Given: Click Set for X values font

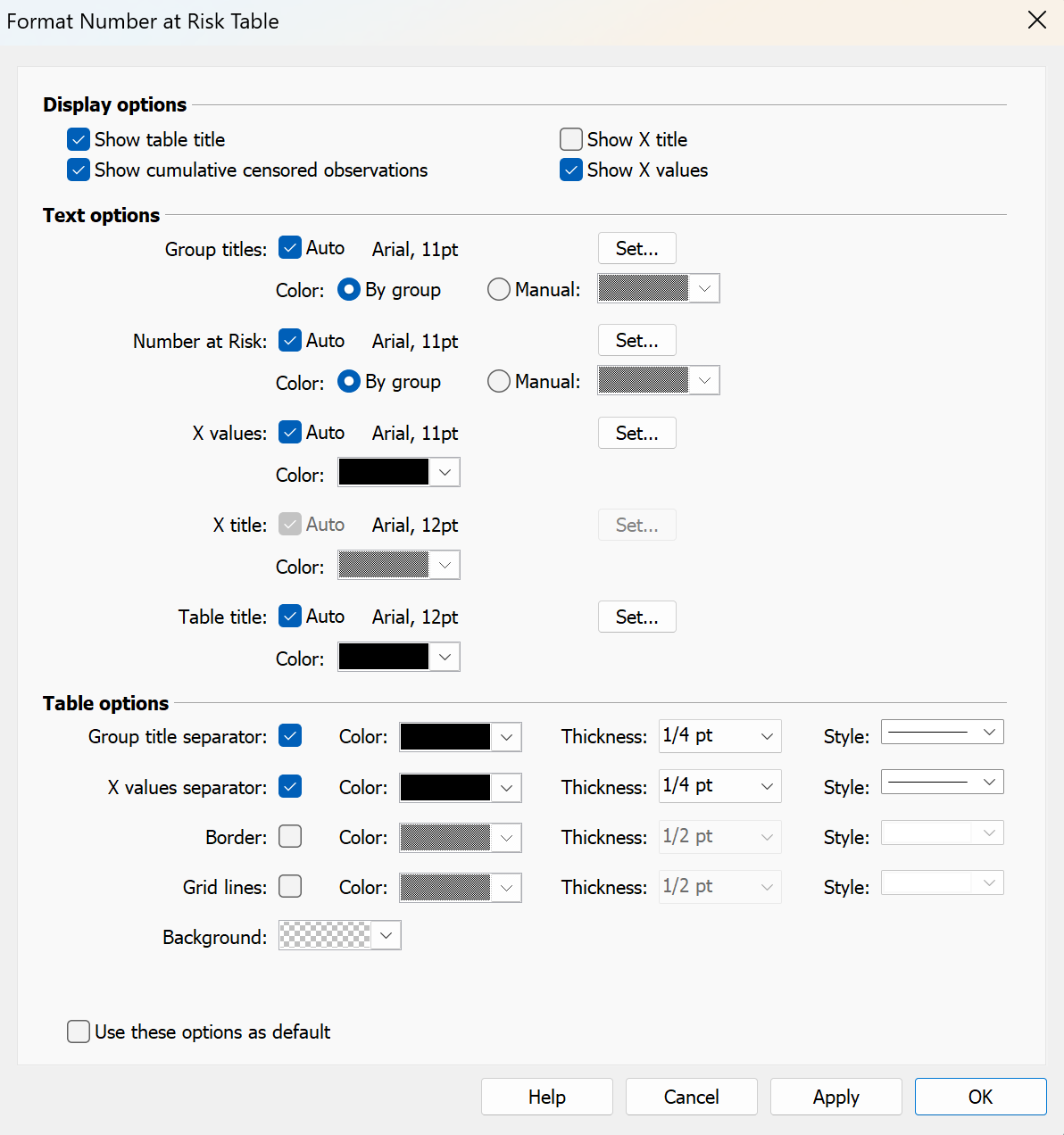Looking at the screenshot, I should pyautogui.click(x=636, y=433).
